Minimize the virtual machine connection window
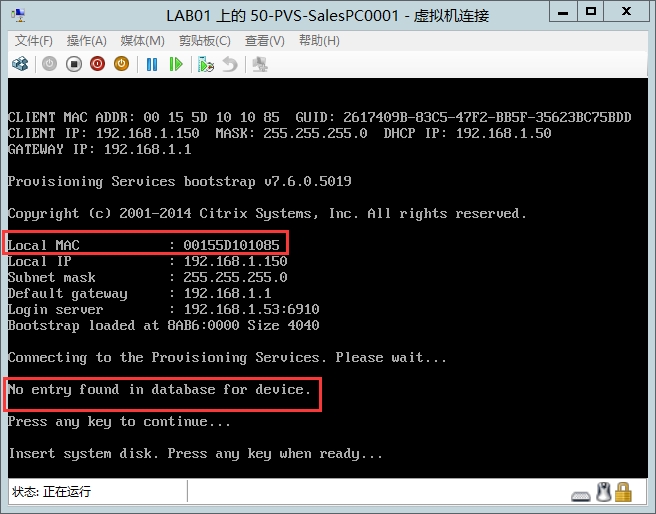This screenshot has height=514, width=656. coord(563,12)
